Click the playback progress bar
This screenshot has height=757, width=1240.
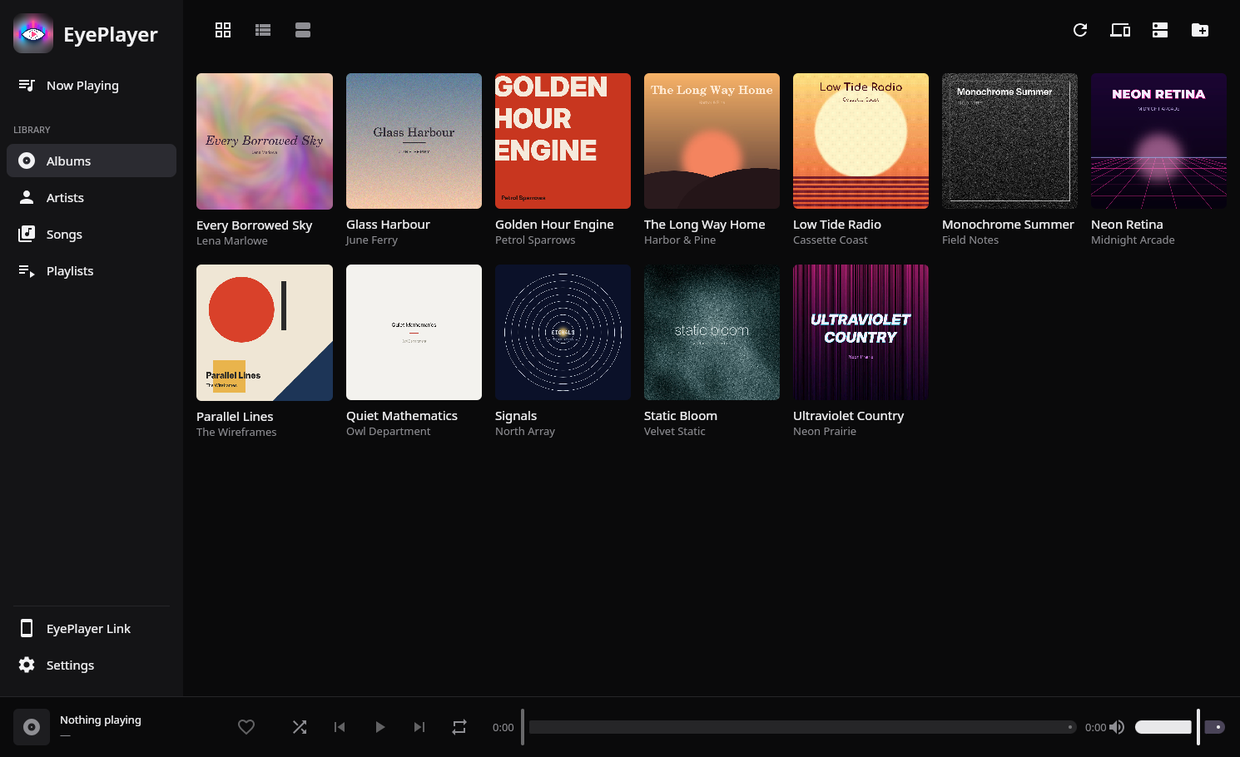click(x=802, y=727)
